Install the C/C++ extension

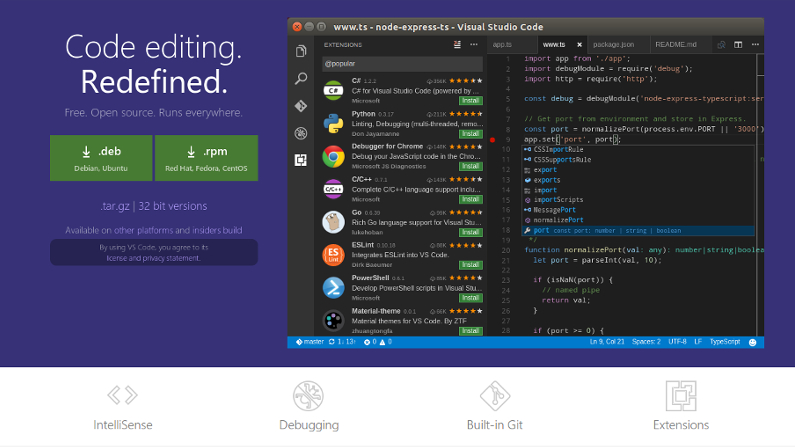coord(471,199)
